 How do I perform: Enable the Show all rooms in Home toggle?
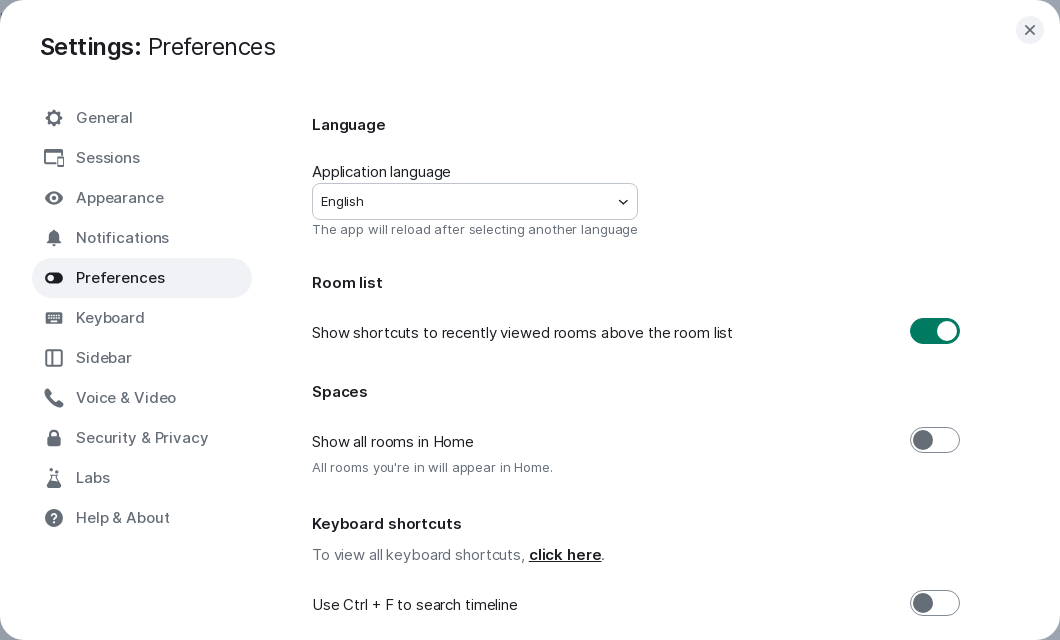pyautogui.click(x=934, y=440)
